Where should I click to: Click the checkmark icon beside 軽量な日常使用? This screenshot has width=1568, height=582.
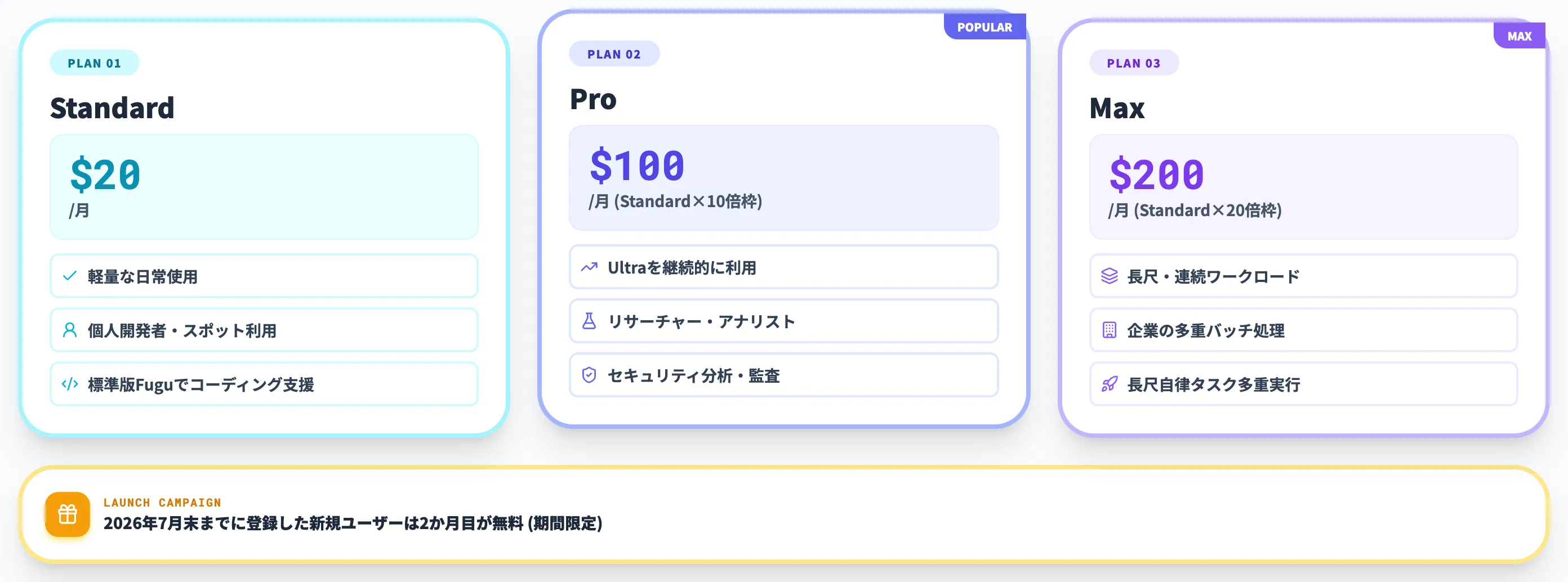70,276
